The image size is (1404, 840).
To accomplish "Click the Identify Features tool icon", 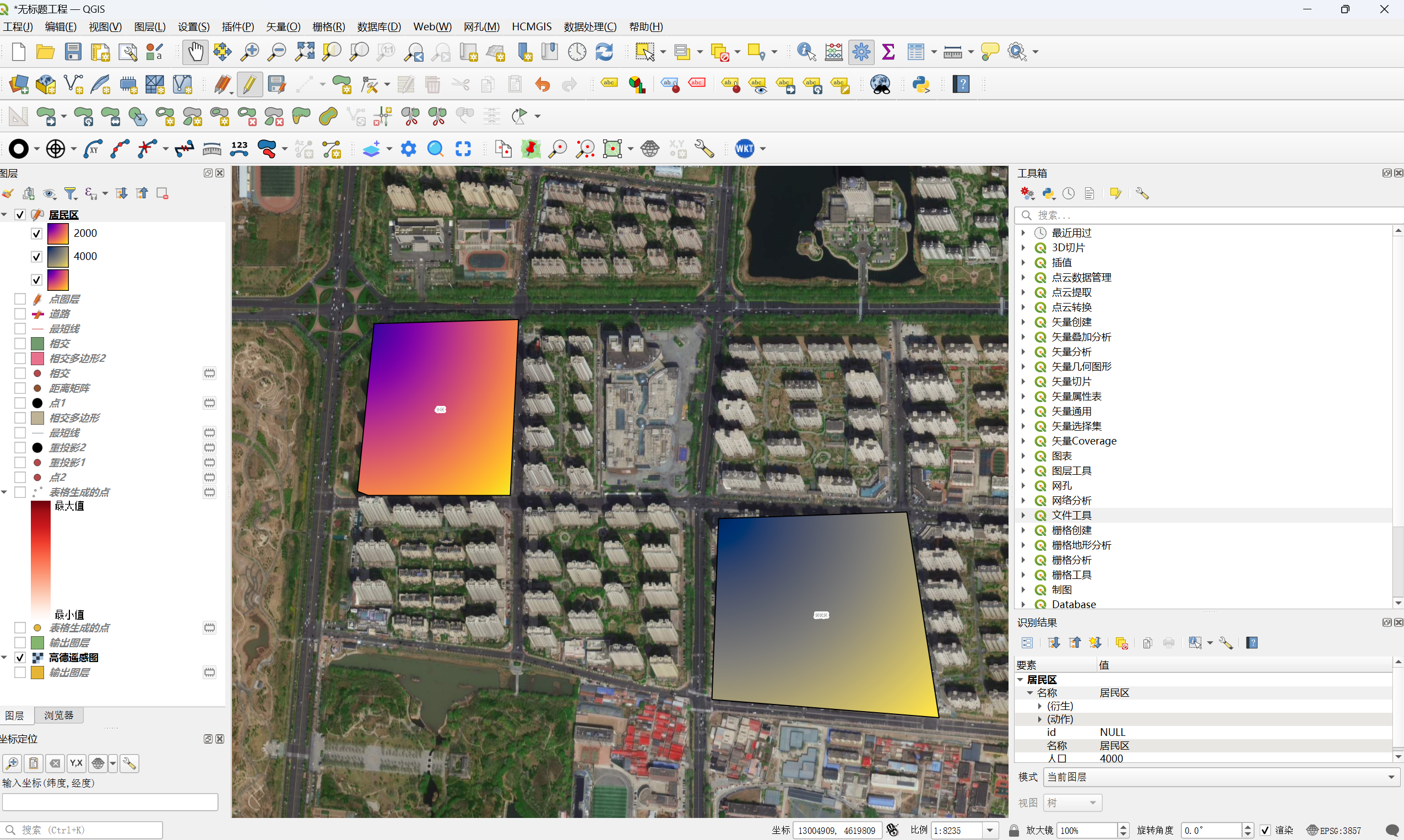I will pyautogui.click(x=806, y=52).
